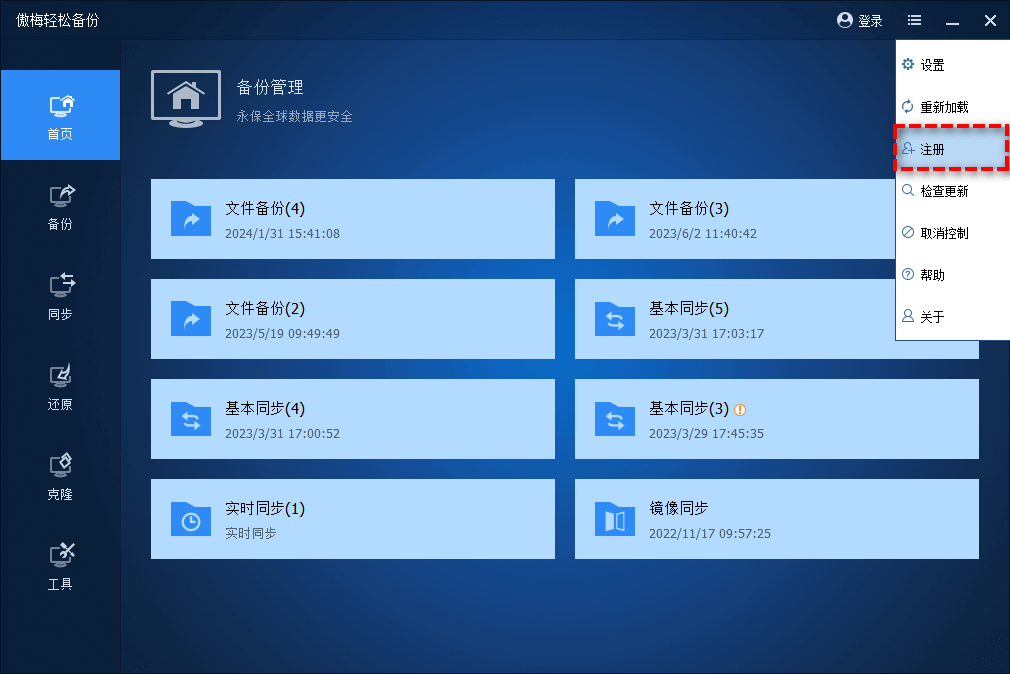The height and width of the screenshot is (674, 1010).
Task: Select the 镜像同步 task card
Action: coord(776,519)
